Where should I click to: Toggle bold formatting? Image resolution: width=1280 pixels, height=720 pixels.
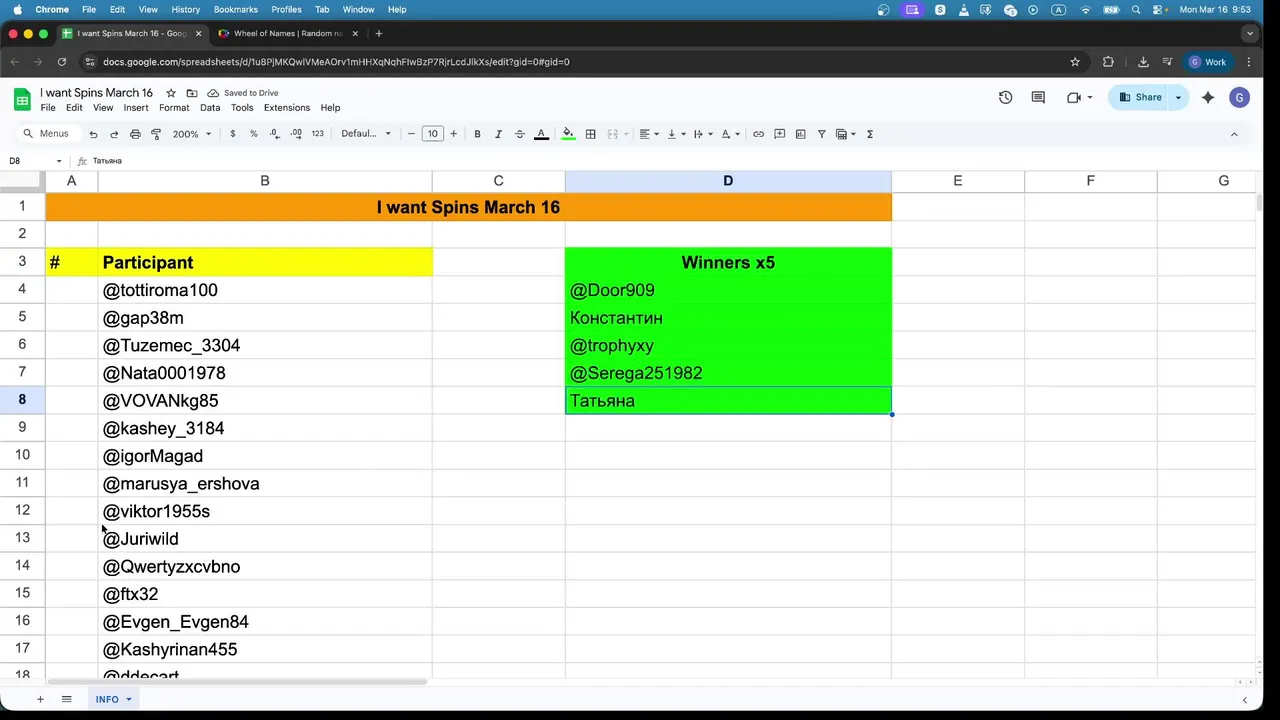[x=477, y=134]
